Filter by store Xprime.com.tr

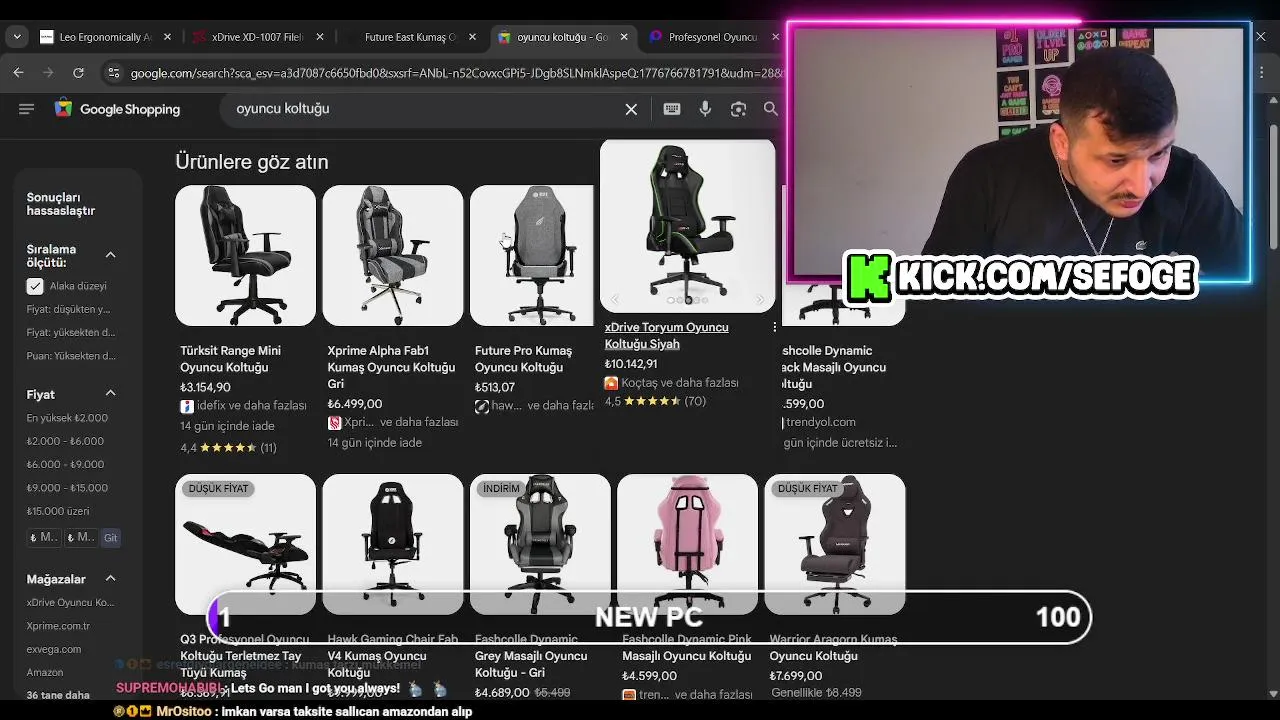point(58,626)
